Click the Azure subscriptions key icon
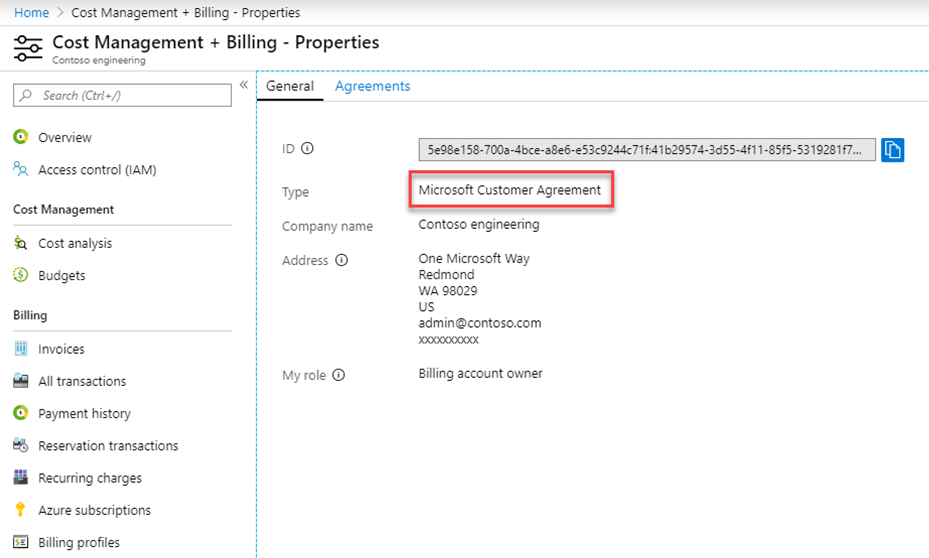 pos(20,510)
